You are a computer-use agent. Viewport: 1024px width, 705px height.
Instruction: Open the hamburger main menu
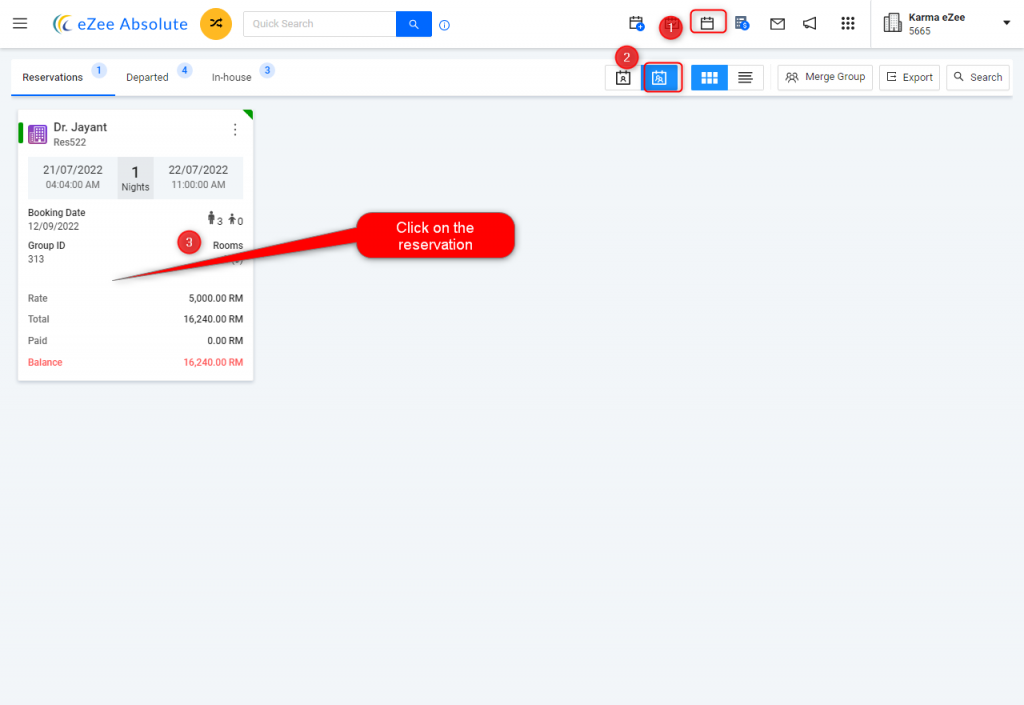pos(20,24)
